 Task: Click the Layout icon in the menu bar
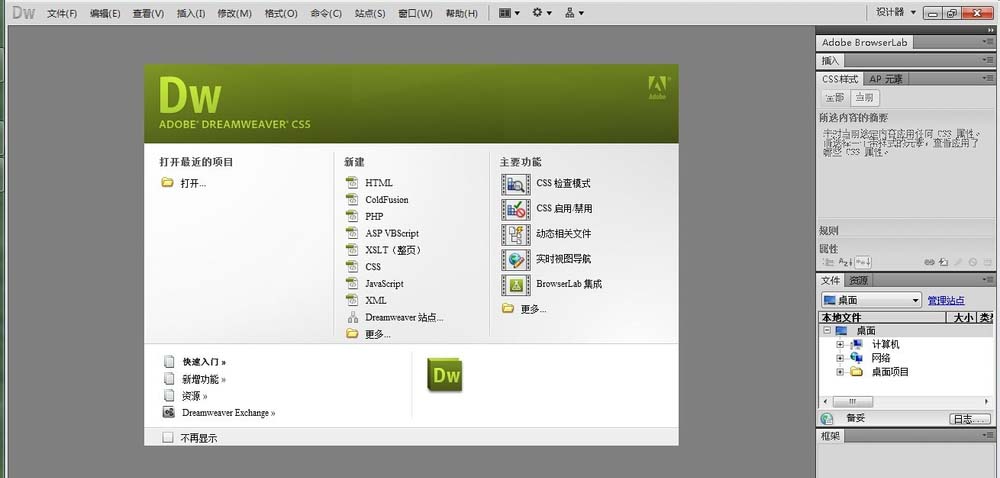pos(508,13)
